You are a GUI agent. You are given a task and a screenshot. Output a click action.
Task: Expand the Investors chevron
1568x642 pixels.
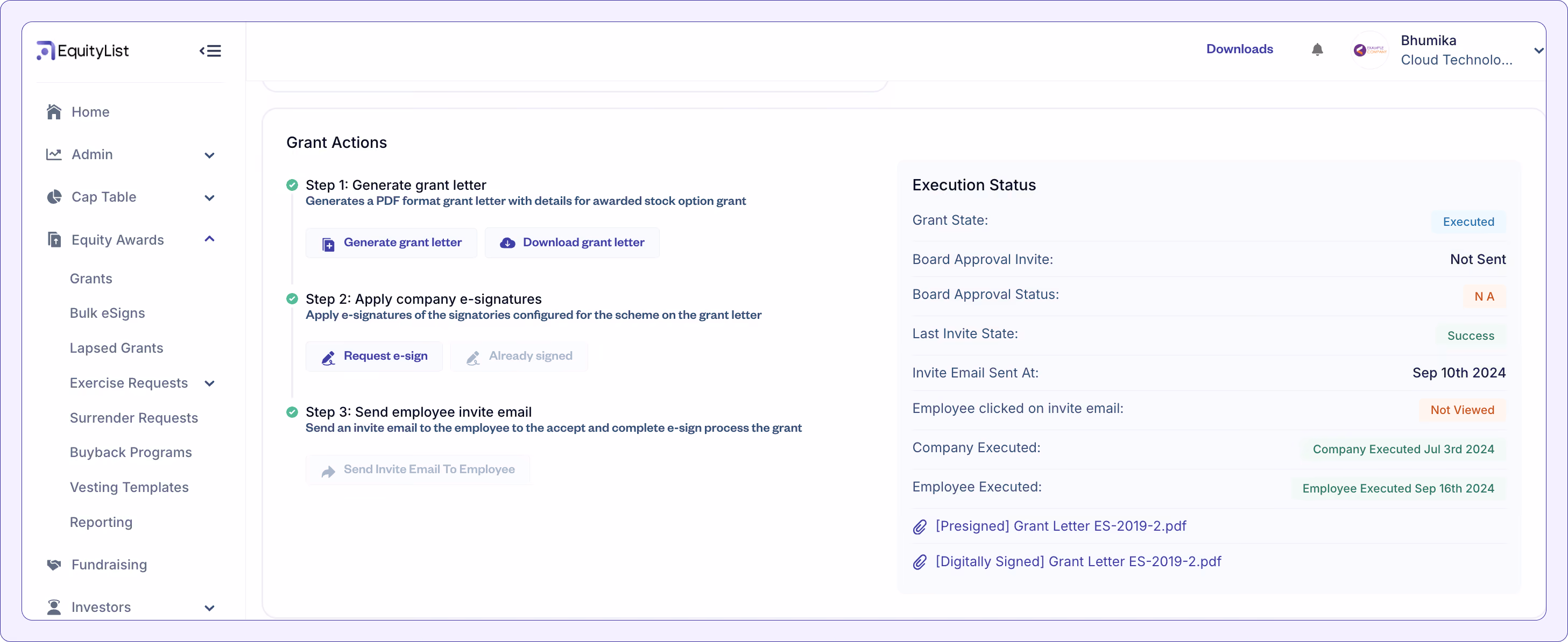(209, 608)
